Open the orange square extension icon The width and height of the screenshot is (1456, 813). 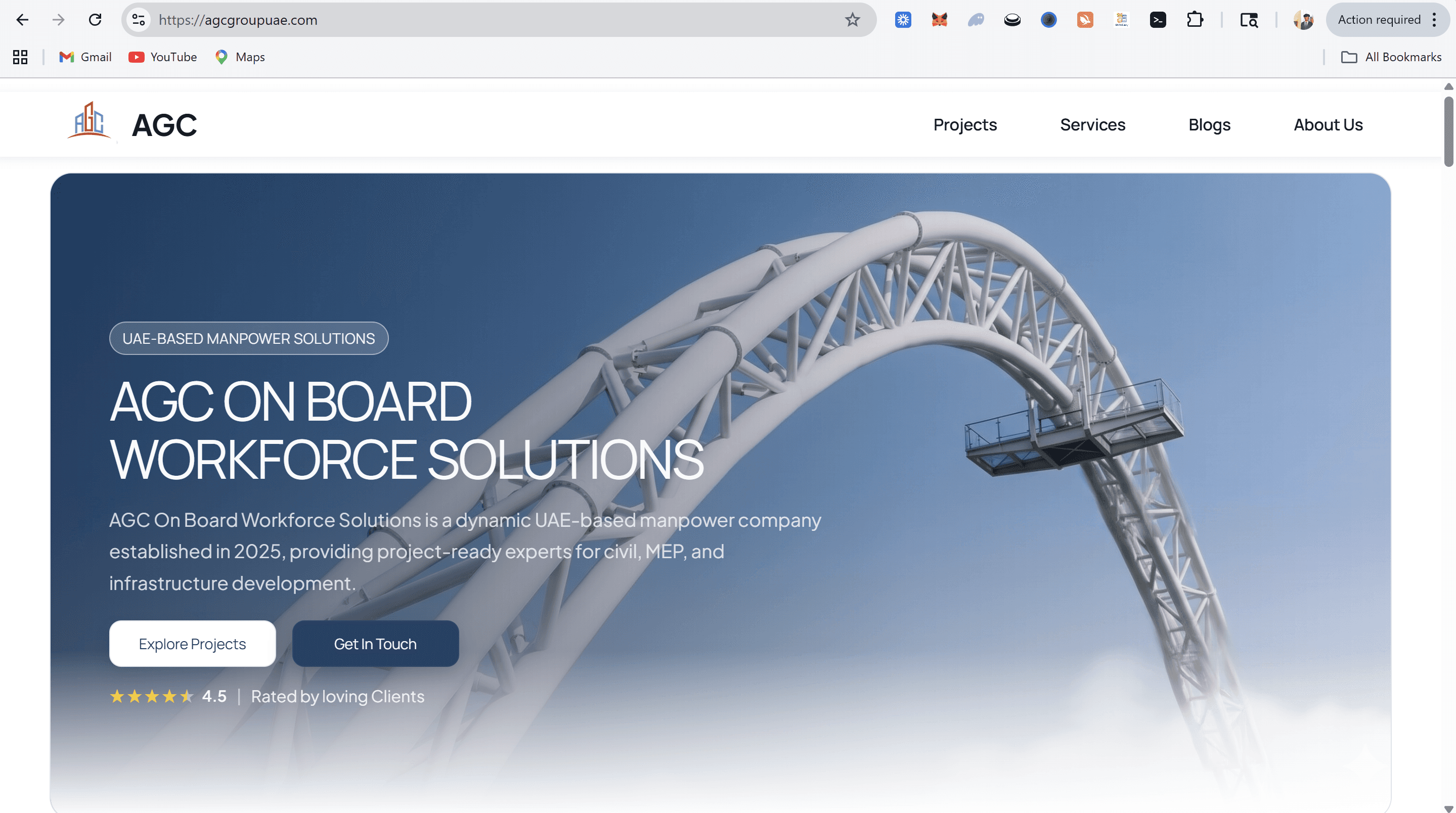[x=1085, y=20]
